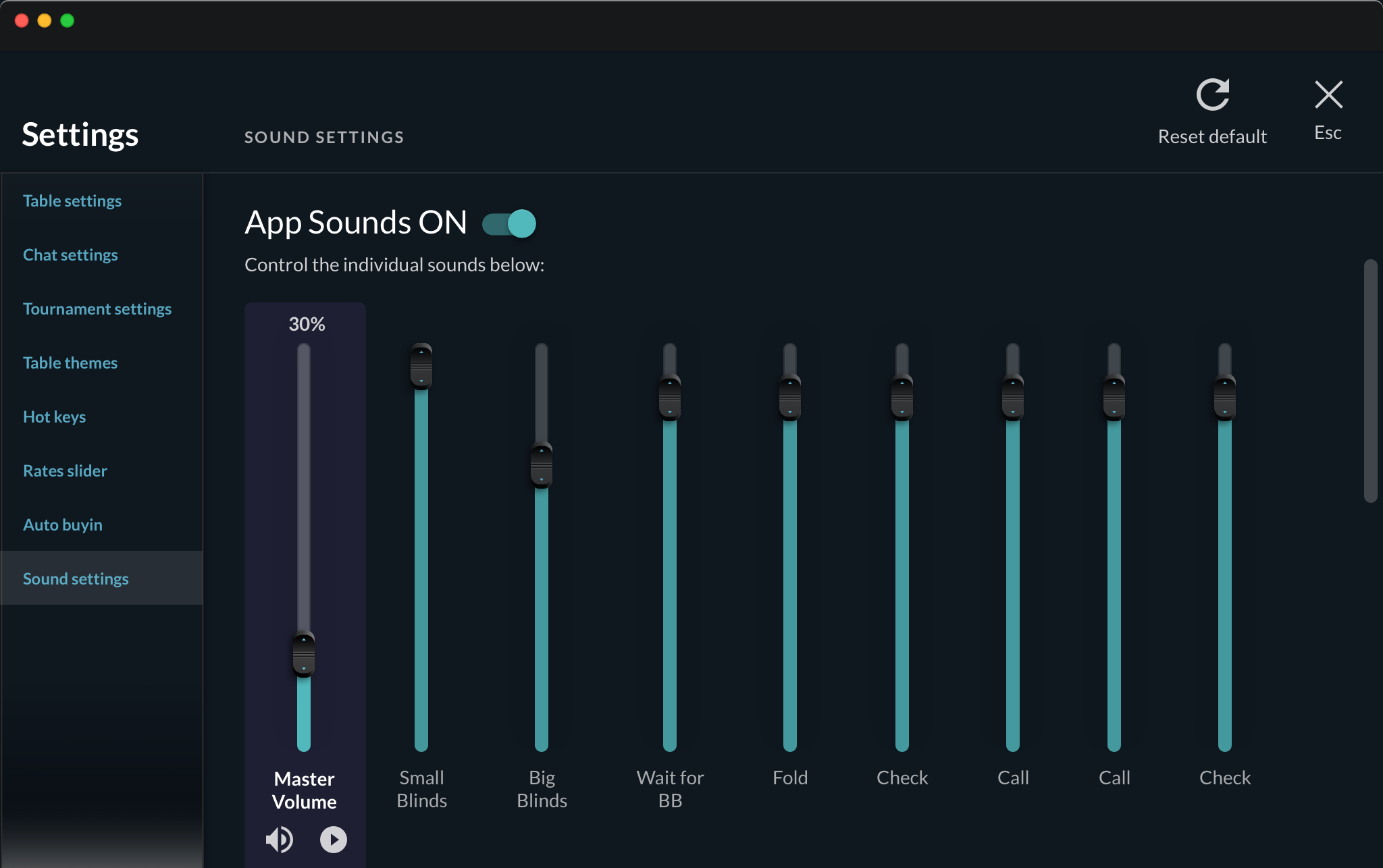Click the SOUND SETTINGS header text
Image resolution: width=1383 pixels, height=868 pixels.
coord(324,137)
